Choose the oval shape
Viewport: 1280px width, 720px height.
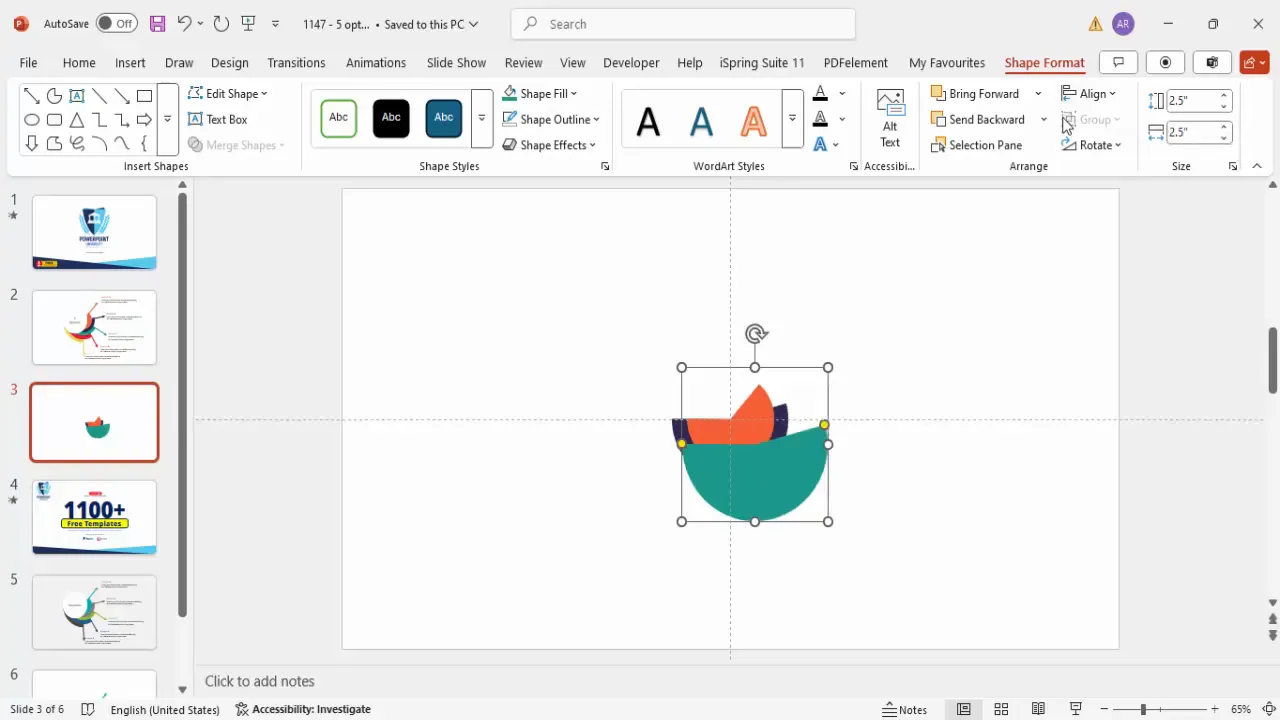[x=32, y=120]
